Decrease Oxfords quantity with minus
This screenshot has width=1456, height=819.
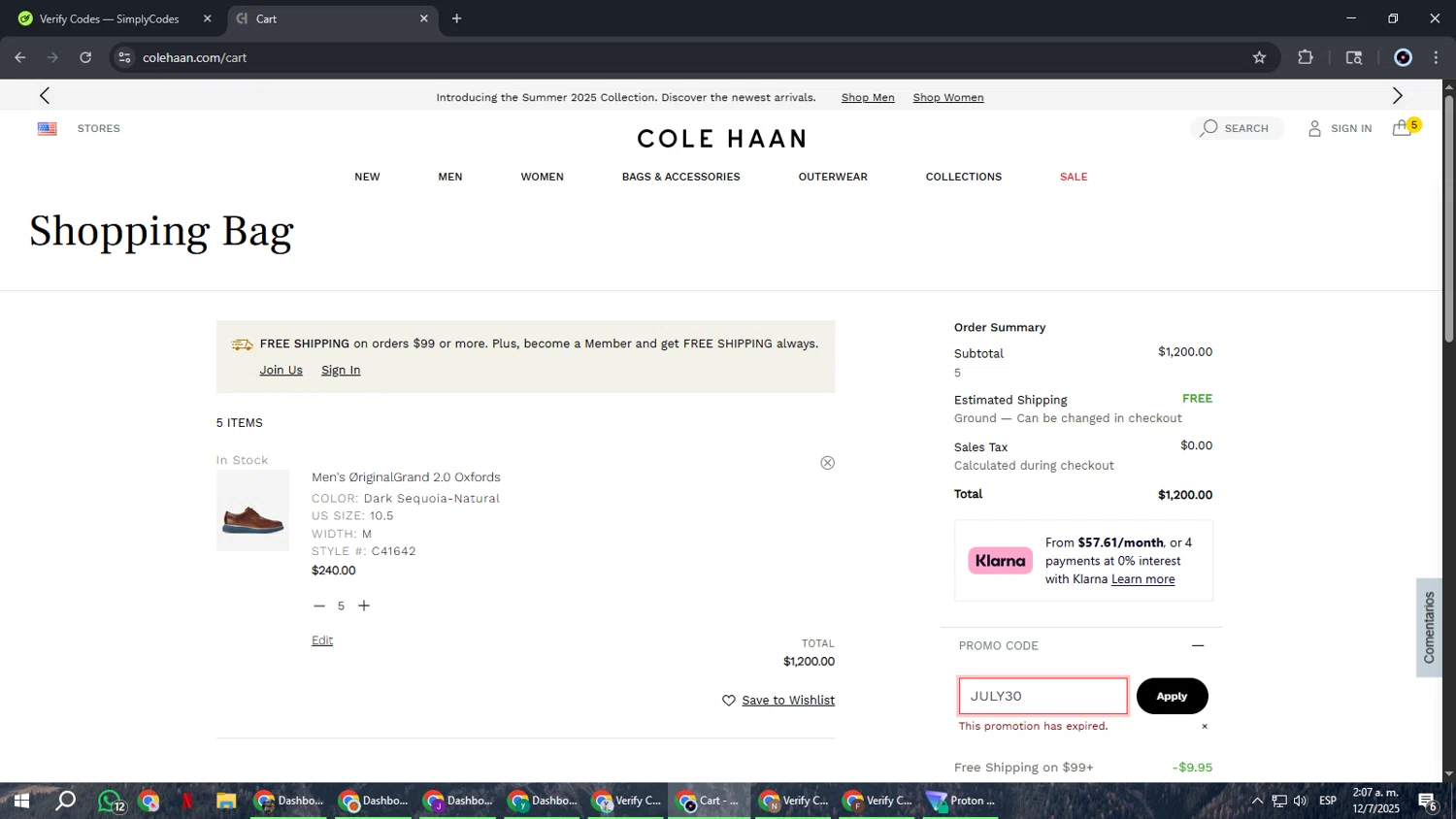[319, 606]
